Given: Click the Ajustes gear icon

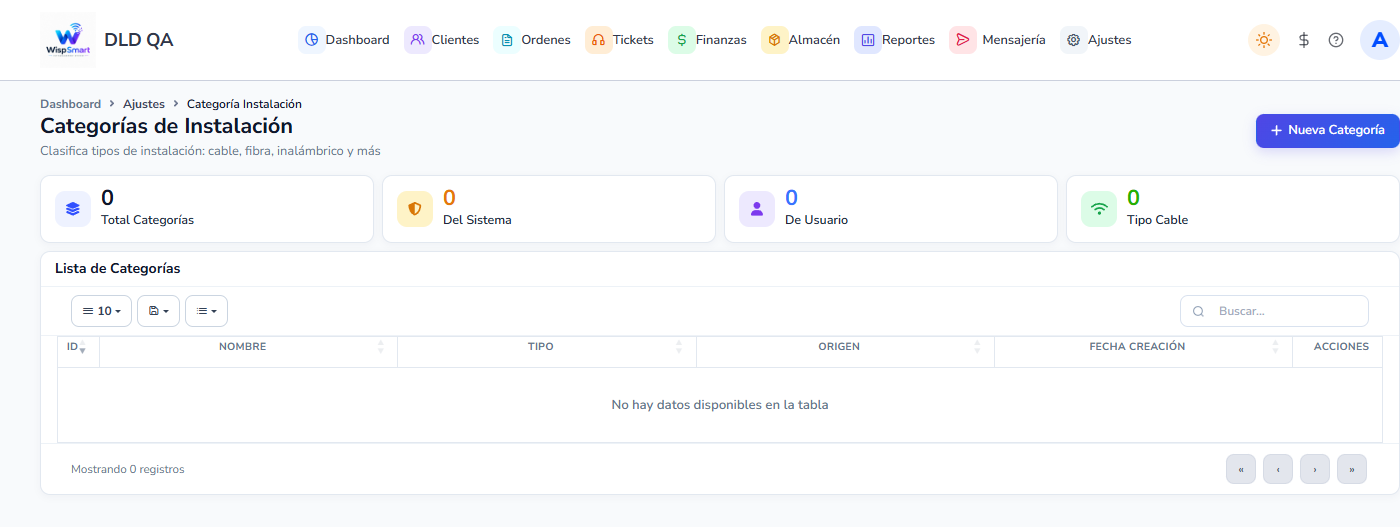Looking at the screenshot, I should coord(1074,40).
